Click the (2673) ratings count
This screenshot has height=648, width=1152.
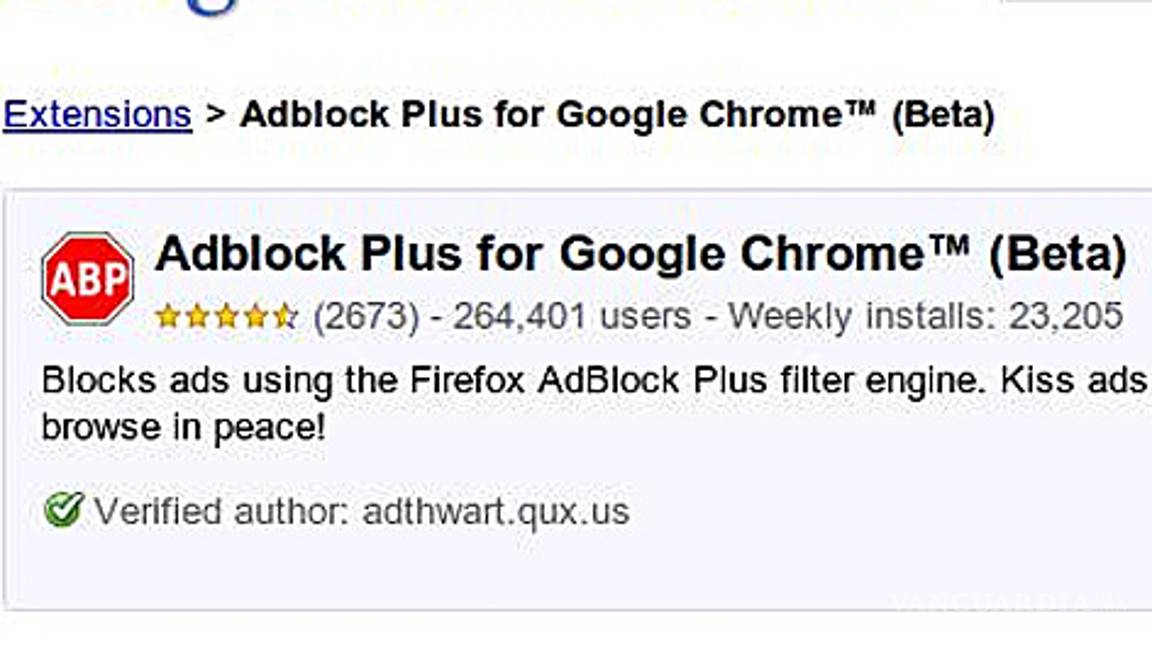point(365,318)
